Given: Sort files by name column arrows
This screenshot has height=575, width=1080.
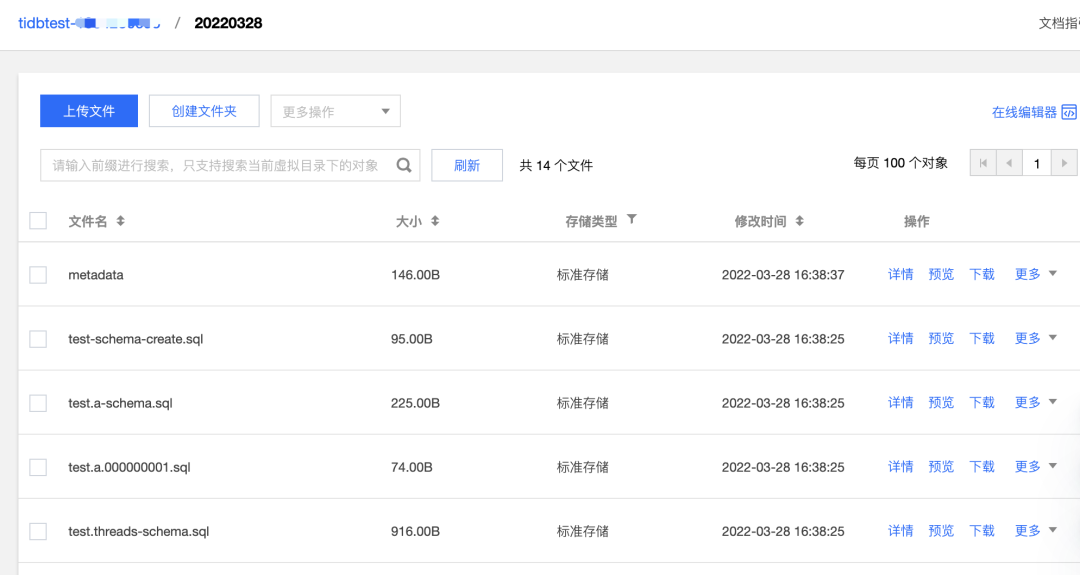Looking at the screenshot, I should point(121,221).
